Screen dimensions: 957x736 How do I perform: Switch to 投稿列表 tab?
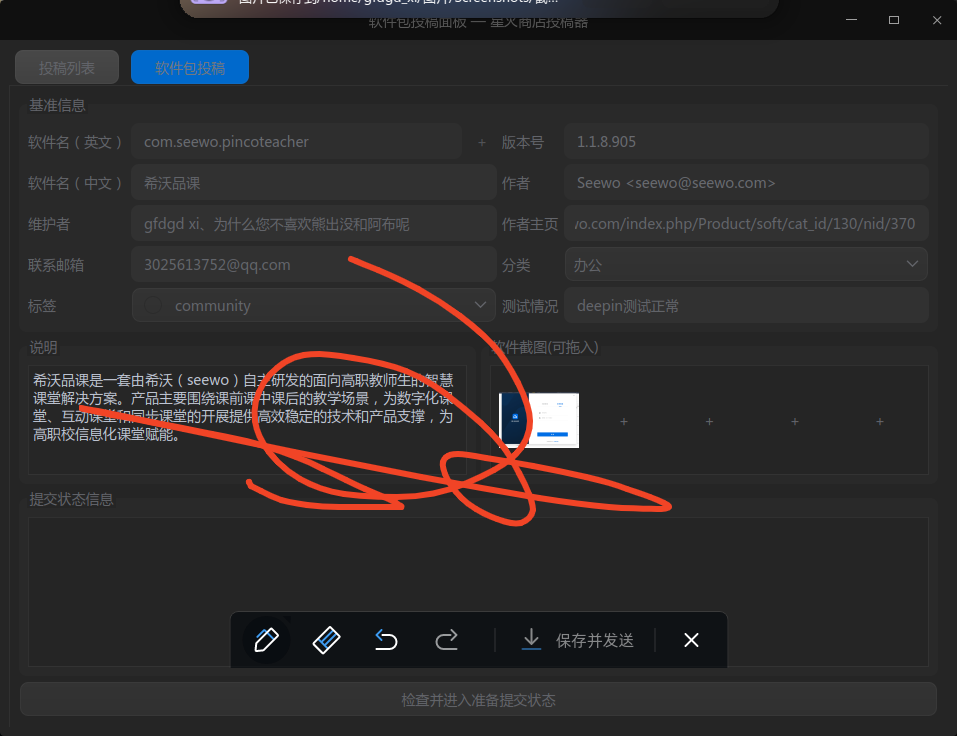67,68
